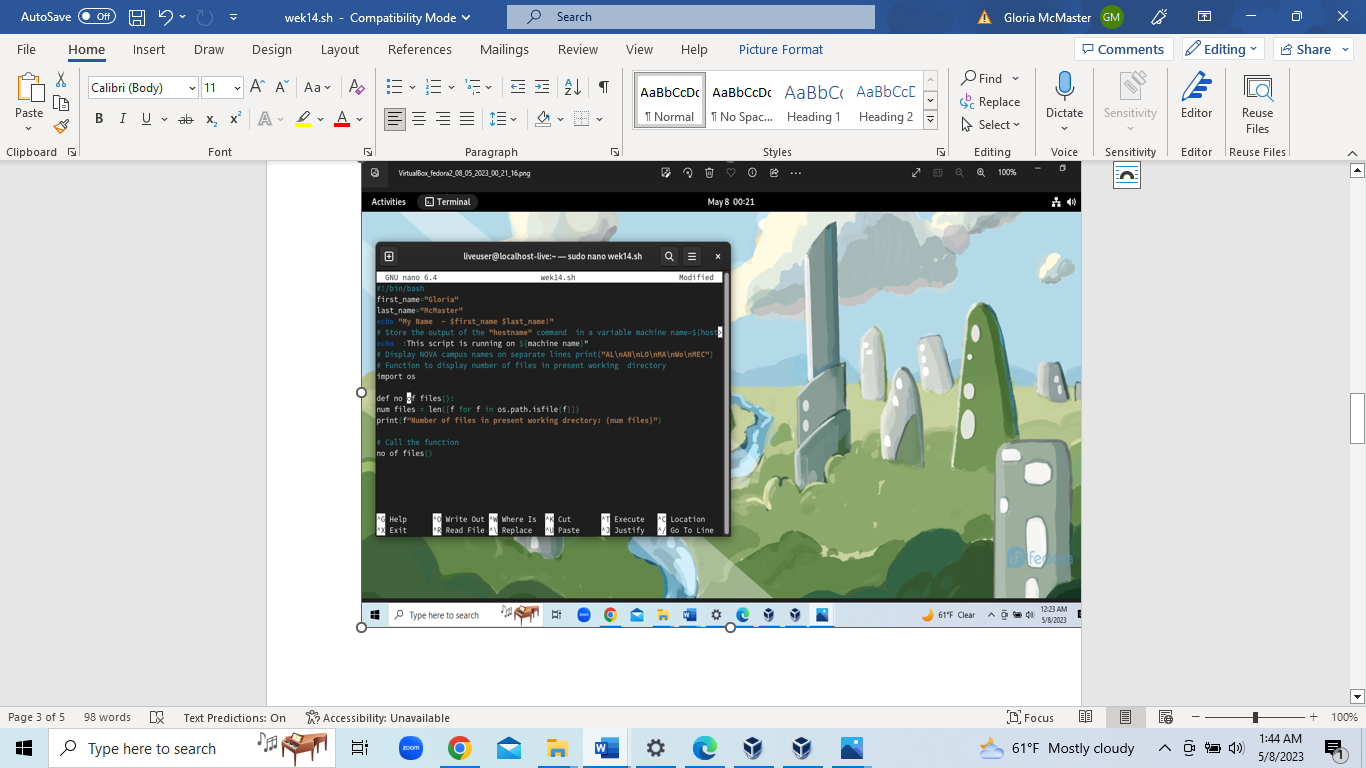The height and width of the screenshot is (768, 1366).
Task: Apply bullet list formatting
Action: click(x=394, y=87)
